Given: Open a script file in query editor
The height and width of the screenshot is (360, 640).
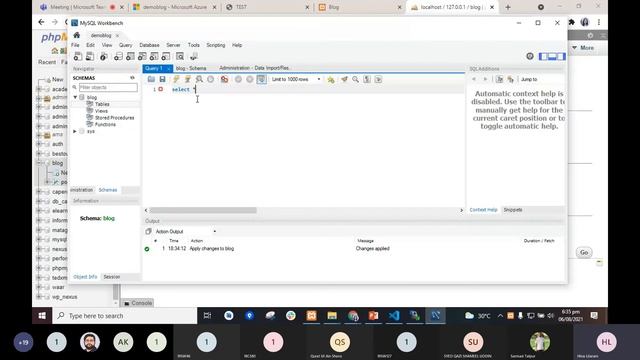Looking at the screenshot, I should [151, 79].
